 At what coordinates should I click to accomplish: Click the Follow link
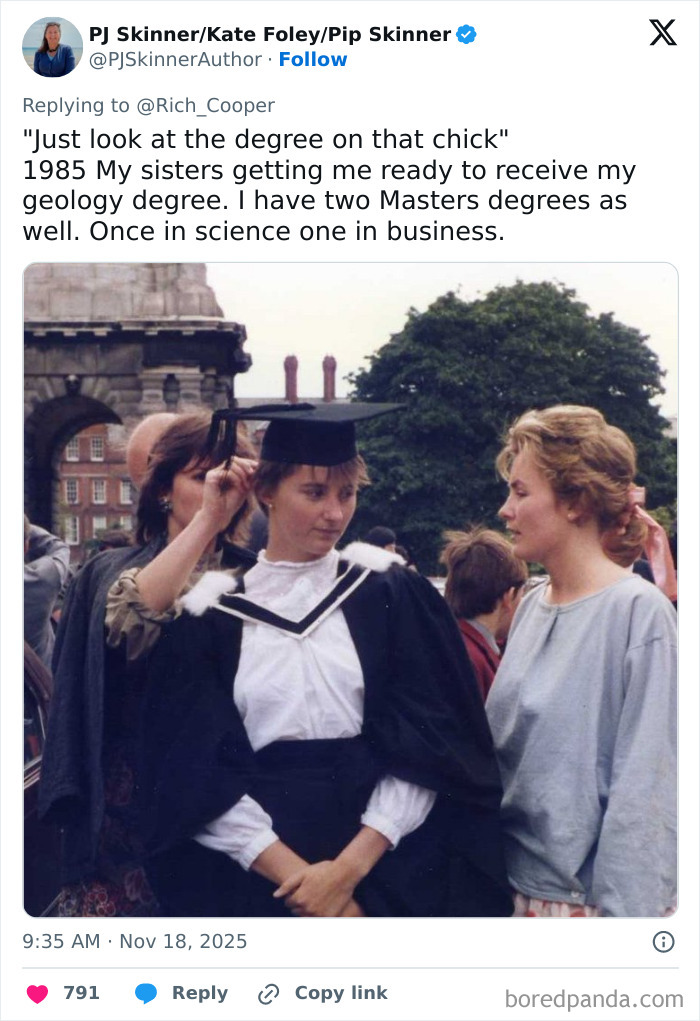(314, 60)
